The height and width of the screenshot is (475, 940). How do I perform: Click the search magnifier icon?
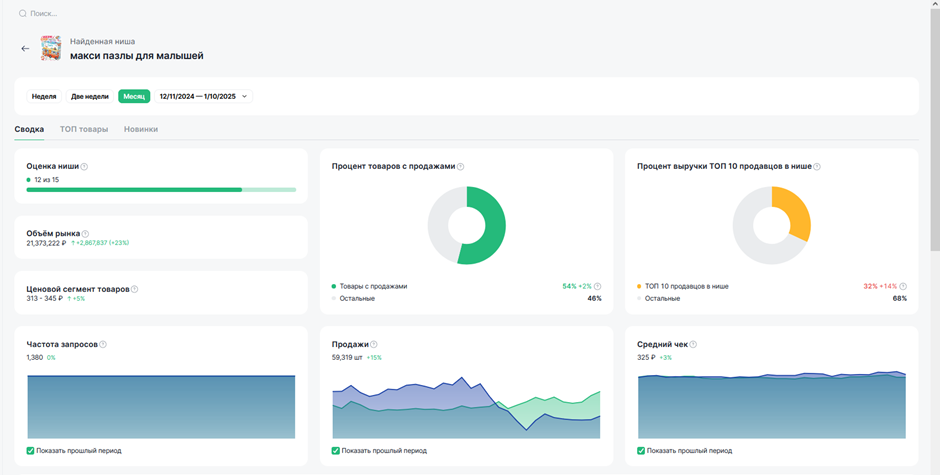tap(23, 13)
